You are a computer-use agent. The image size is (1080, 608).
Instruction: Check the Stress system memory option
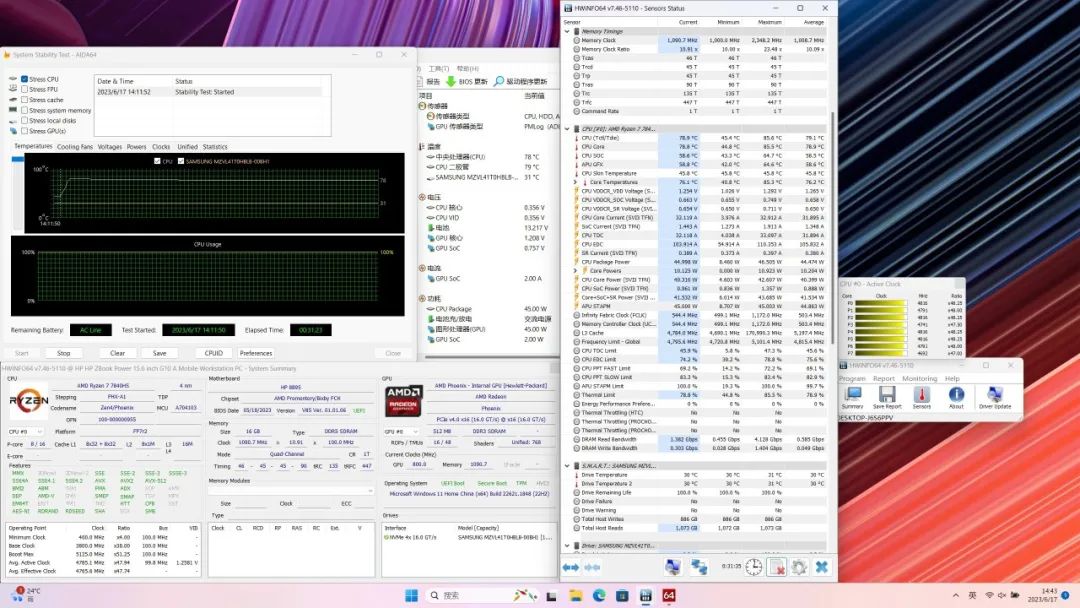tap(24, 110)
